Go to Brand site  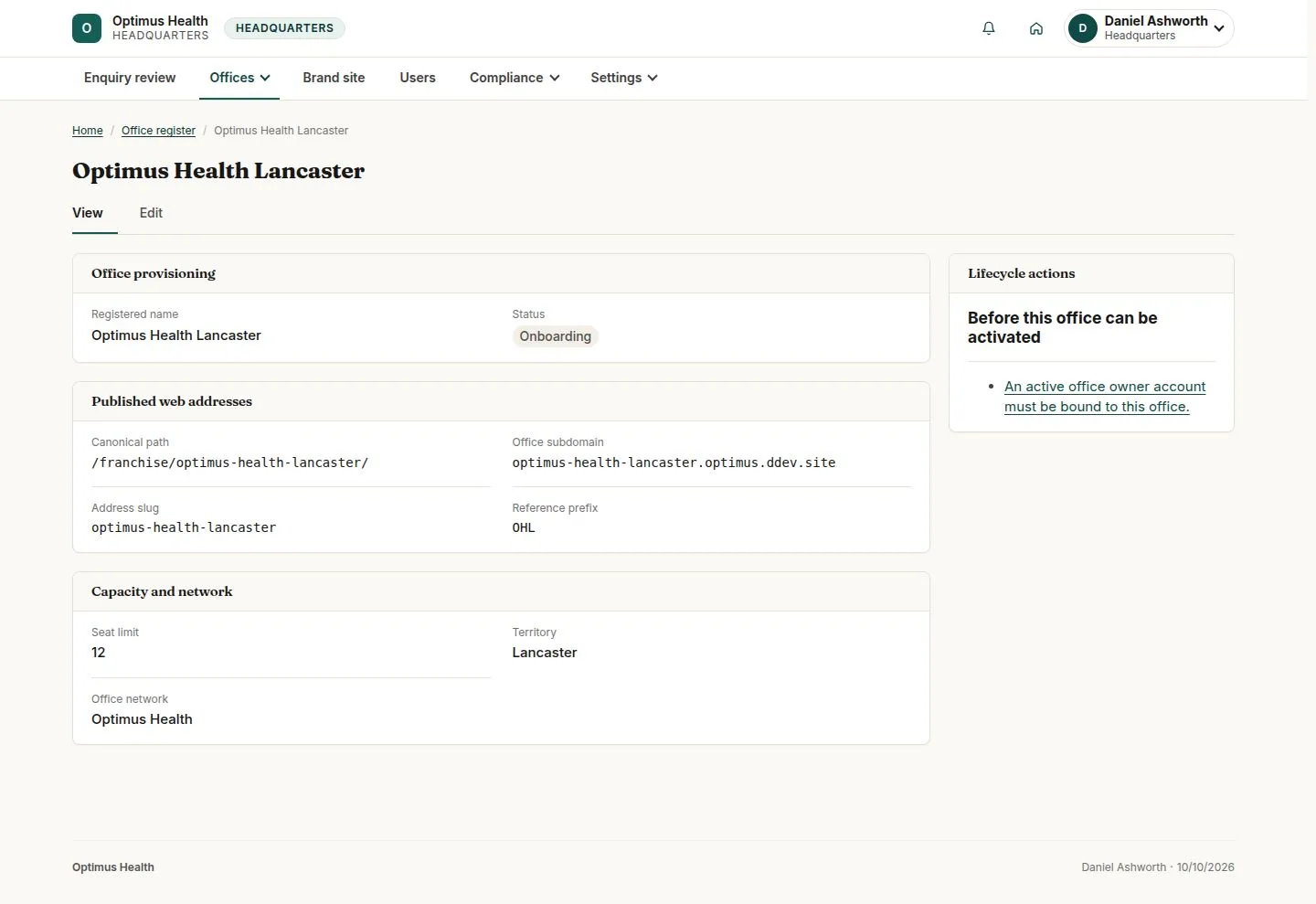334,78
